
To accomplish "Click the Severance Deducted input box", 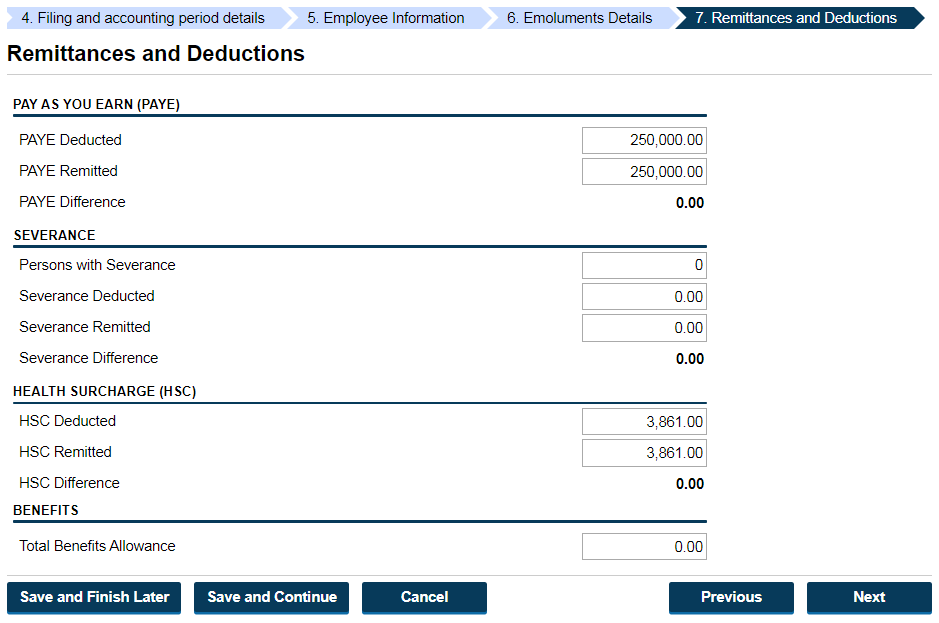I will [644, 297].
